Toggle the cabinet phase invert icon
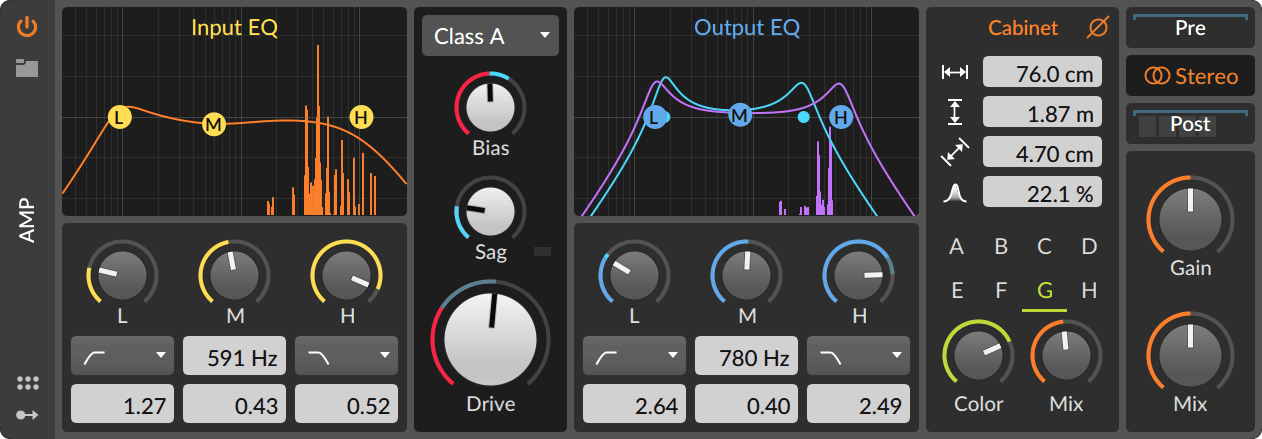The width and height of the screenshot is (1262, 439). pyautogui.click(x=1097, y=29)
